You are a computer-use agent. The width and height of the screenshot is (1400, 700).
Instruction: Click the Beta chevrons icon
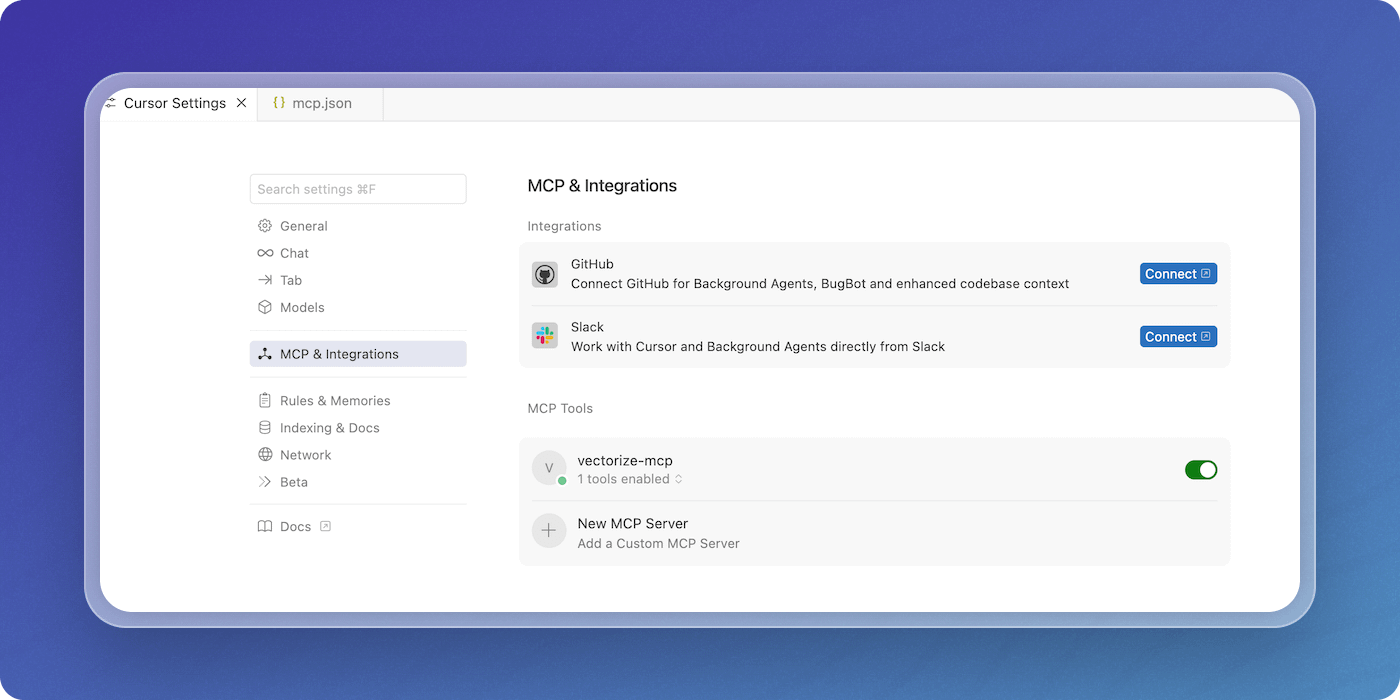click(x=265, y=481)
